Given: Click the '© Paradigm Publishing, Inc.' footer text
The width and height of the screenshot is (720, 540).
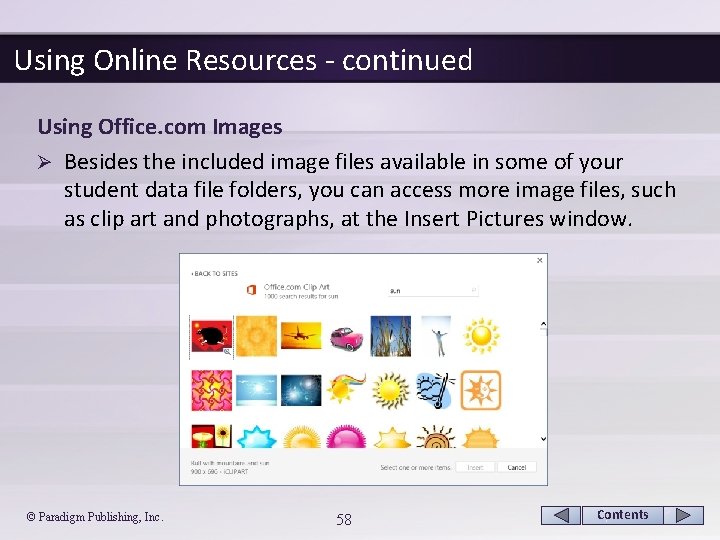Looking at the screenshot, I should [95, 517].
